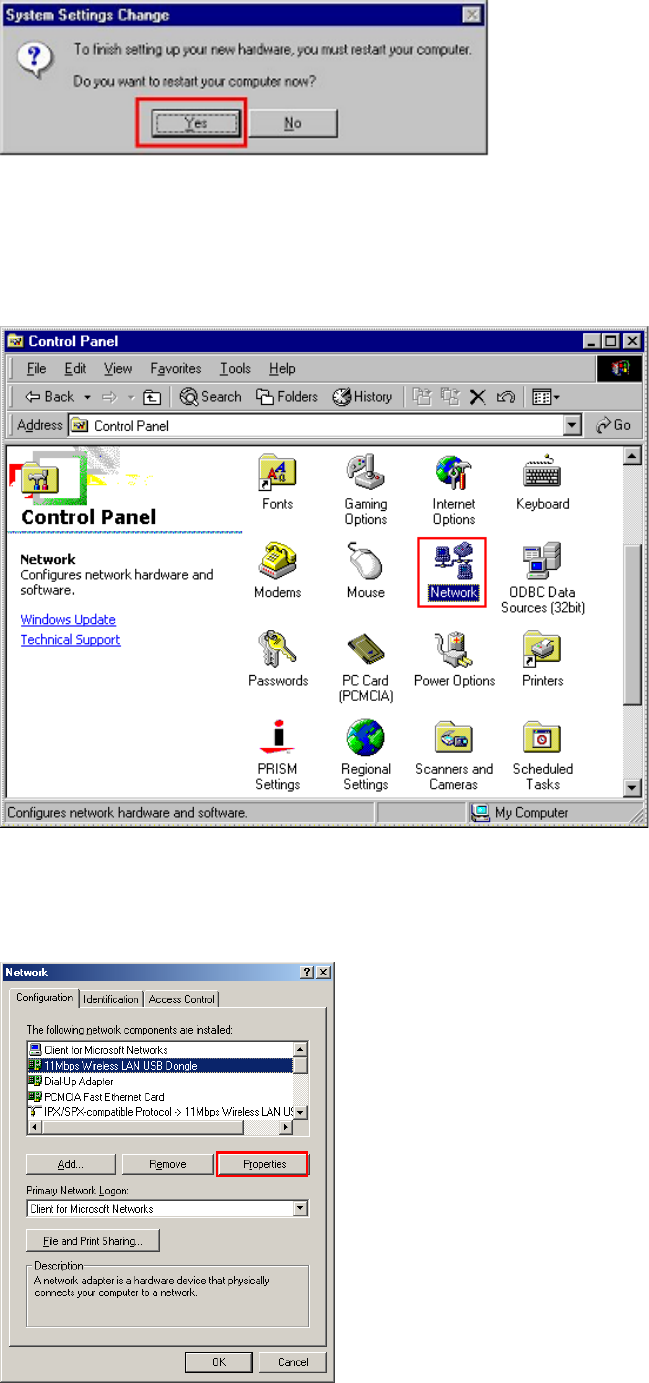The width and height of the screenshot is (649, 1383).
Task: Open the View menu in Control Panel
Action: 118,368
